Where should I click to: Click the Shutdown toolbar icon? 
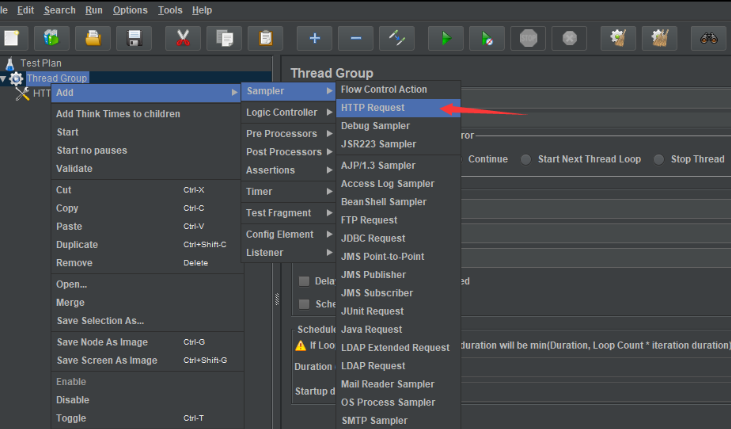point(569,38)
